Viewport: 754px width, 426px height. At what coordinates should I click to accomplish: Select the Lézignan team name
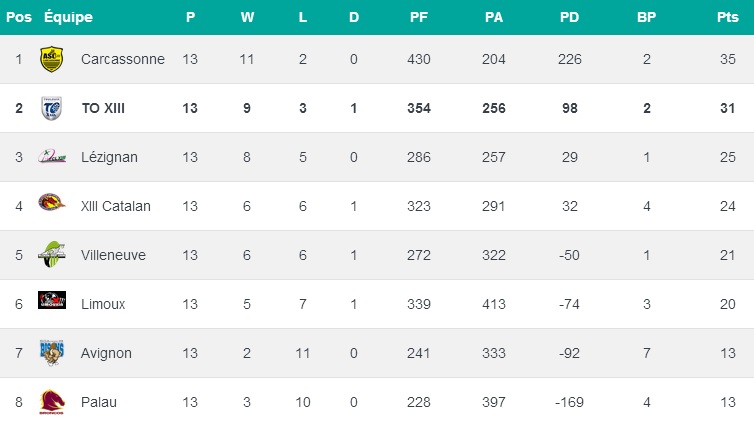[109, 157]
